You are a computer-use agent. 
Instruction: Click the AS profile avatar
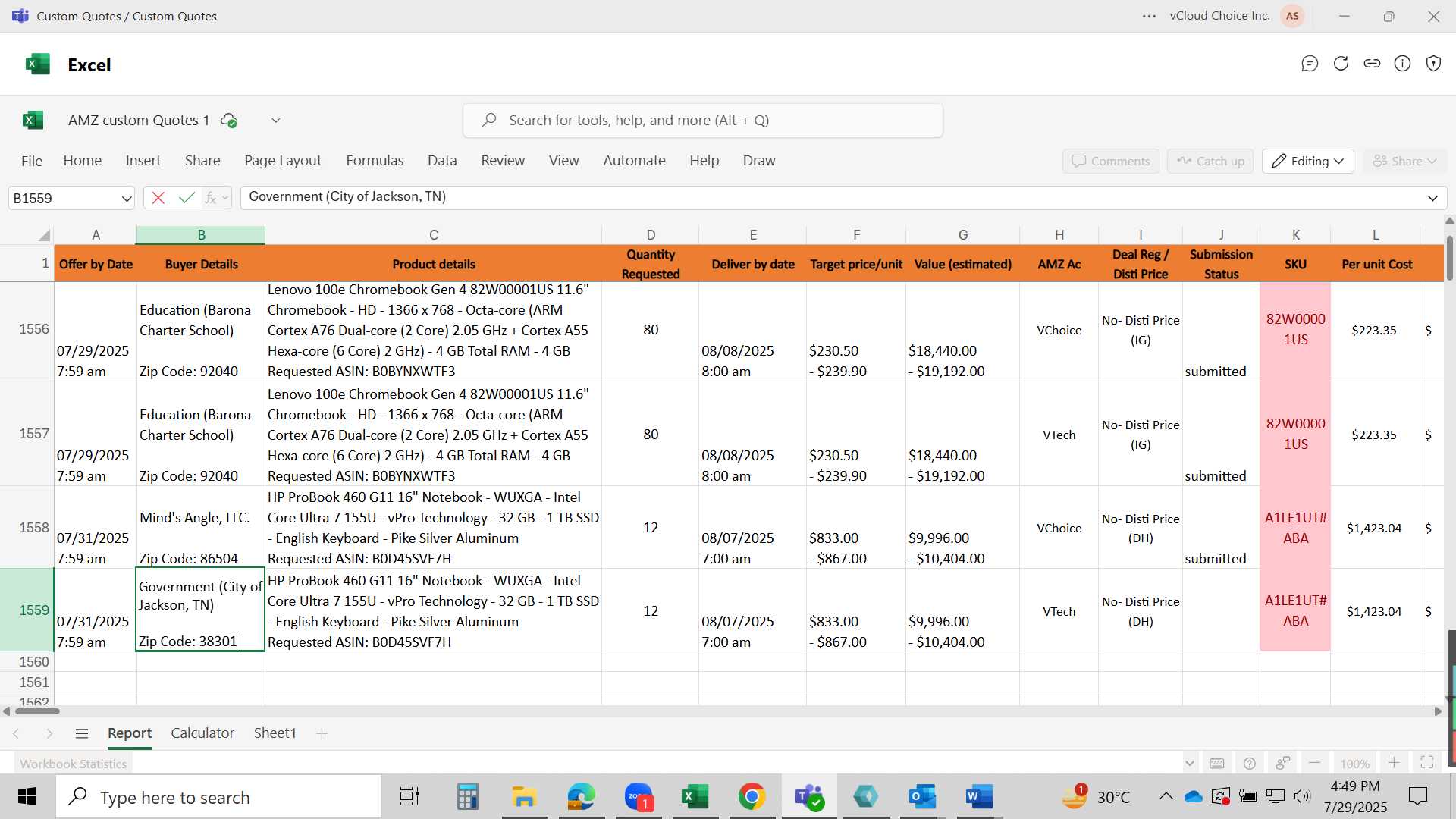pos(1292,16)
